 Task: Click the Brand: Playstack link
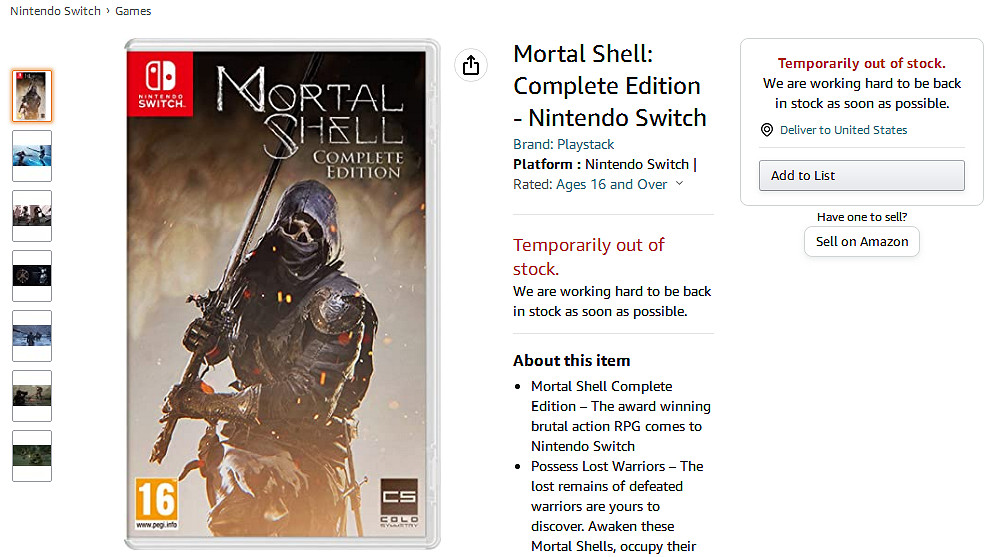[x=563, y=144]
